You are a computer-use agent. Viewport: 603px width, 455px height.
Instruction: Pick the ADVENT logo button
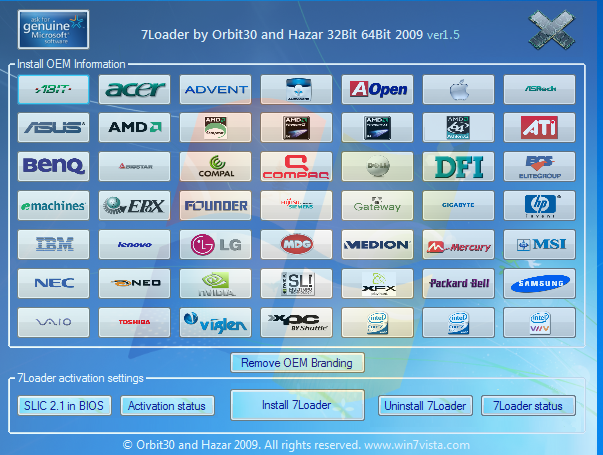pyautogui.click(x=215, y=90)
